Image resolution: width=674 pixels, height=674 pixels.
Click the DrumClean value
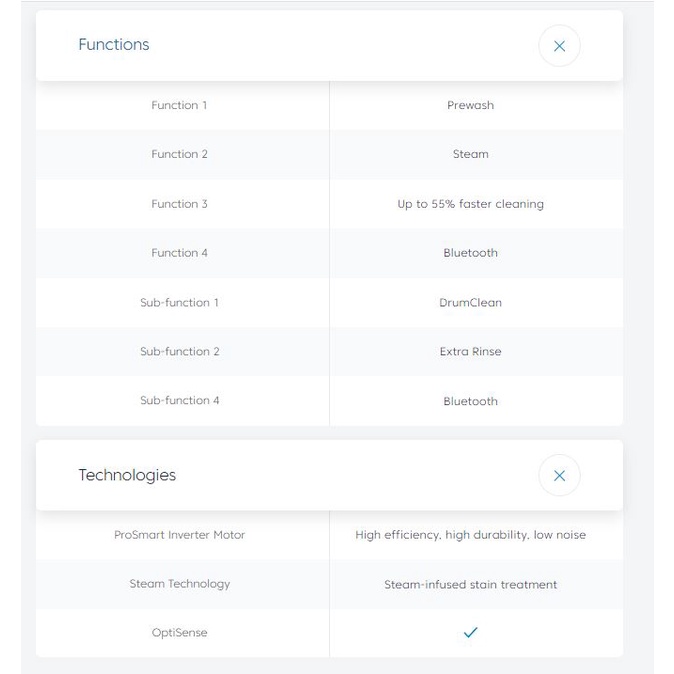coord(470,302)
